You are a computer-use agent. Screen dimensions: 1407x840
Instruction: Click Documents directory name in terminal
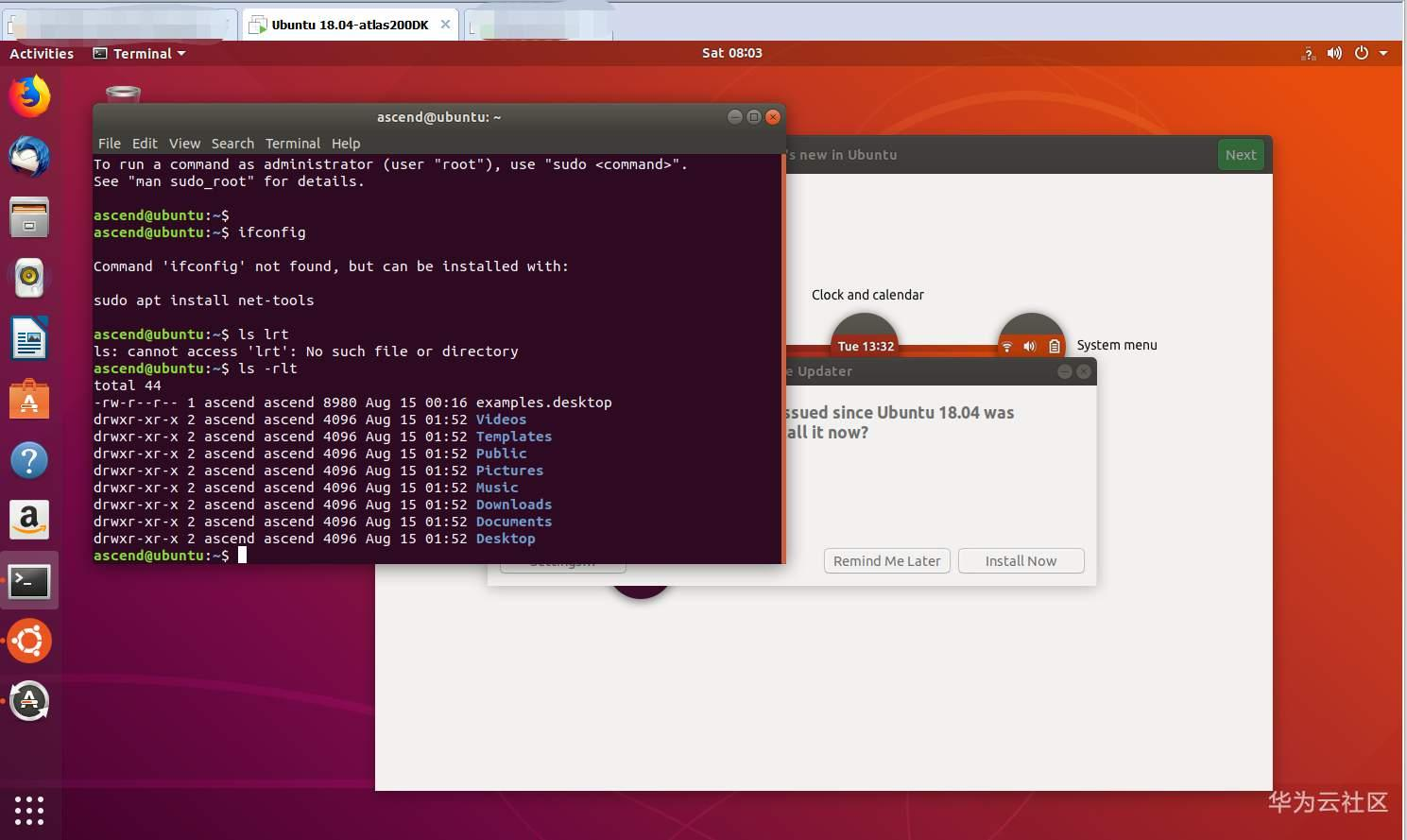514,522
